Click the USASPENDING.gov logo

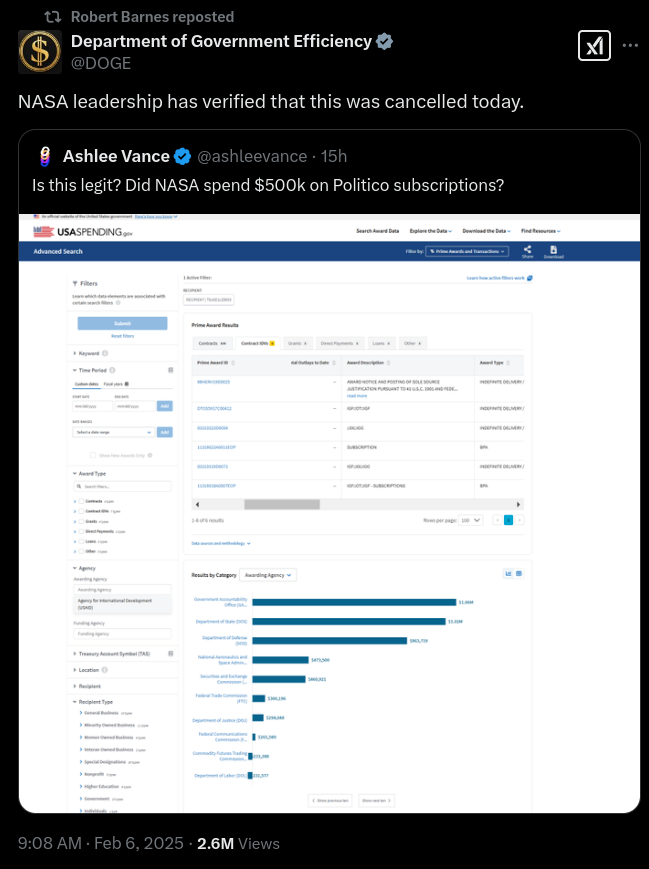pyautogui.click(x=83, y=232)
